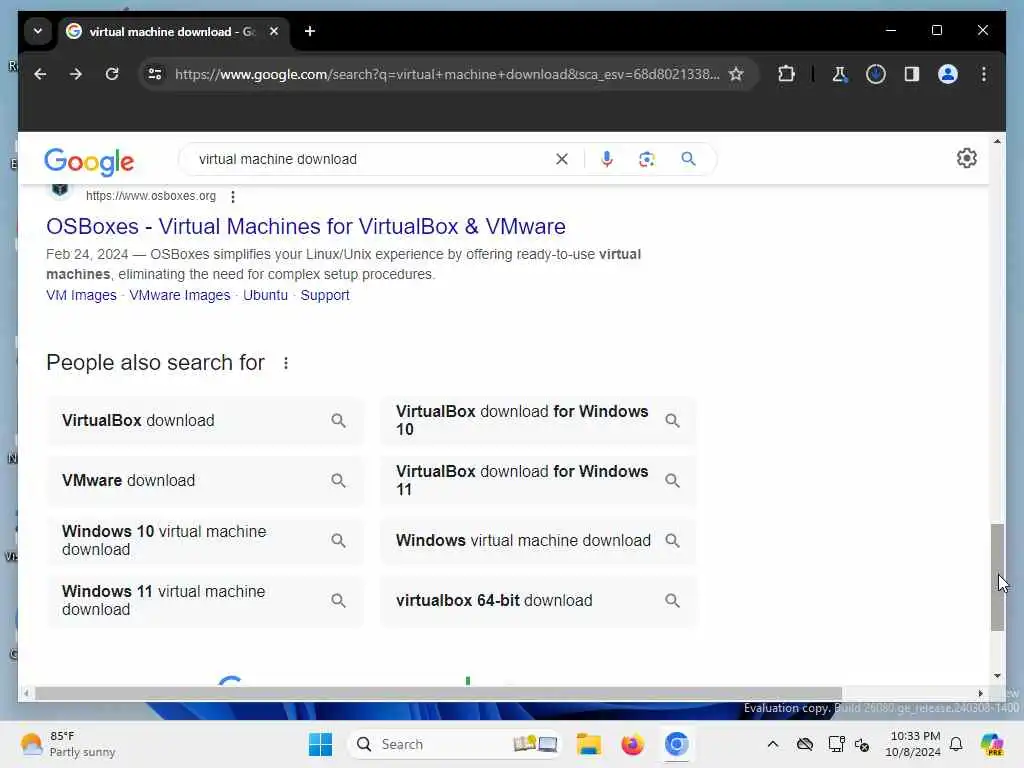Open the Support sitelink
Viewport: 1024px width, 768px height.
tap(325, 295)
